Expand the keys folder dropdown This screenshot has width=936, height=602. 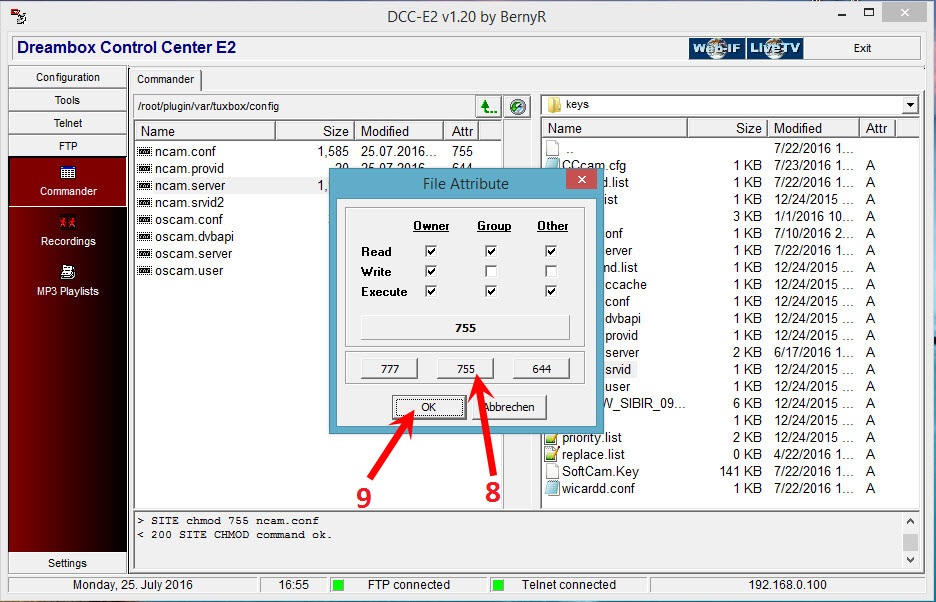909,105
